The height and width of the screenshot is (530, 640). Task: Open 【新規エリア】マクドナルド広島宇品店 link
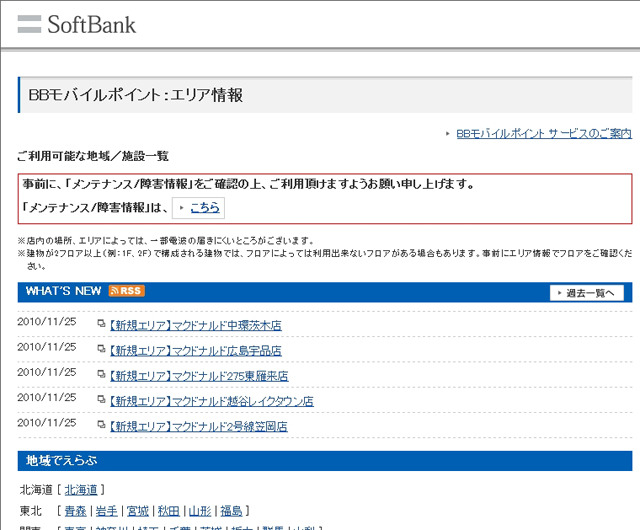pos(196,351)
